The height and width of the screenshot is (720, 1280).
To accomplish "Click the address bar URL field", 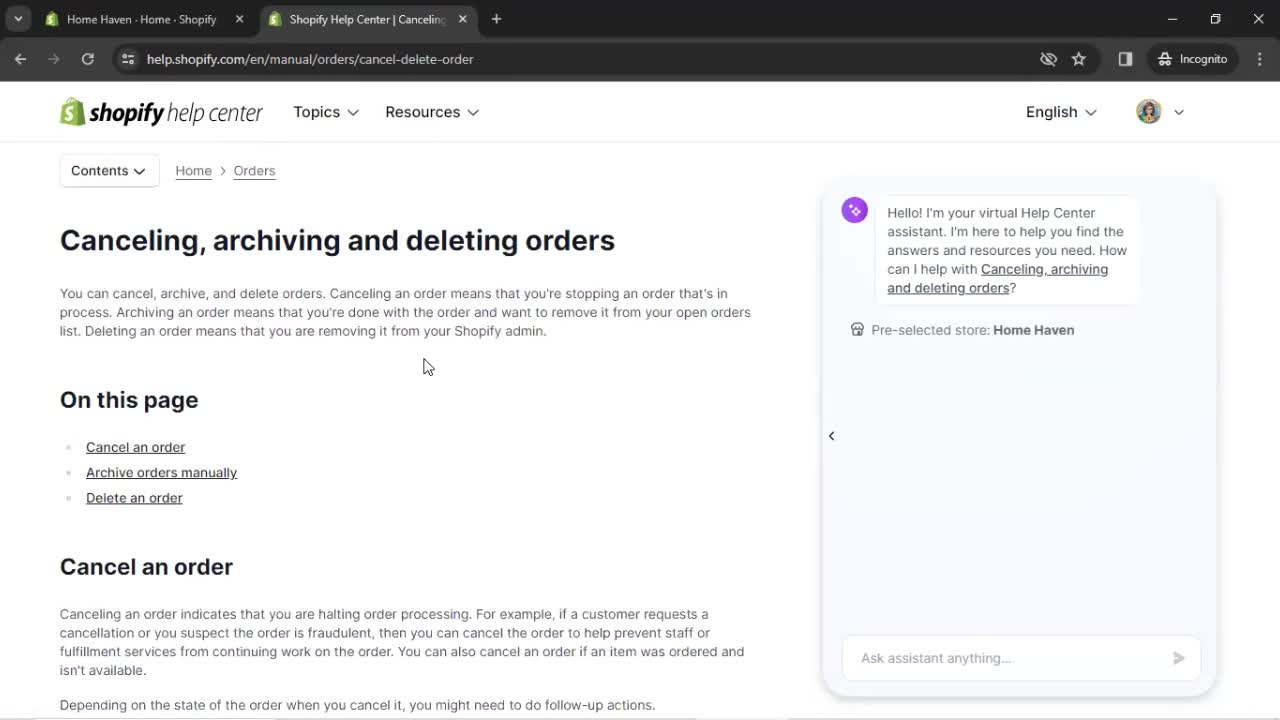I will (x=580, y=59).
